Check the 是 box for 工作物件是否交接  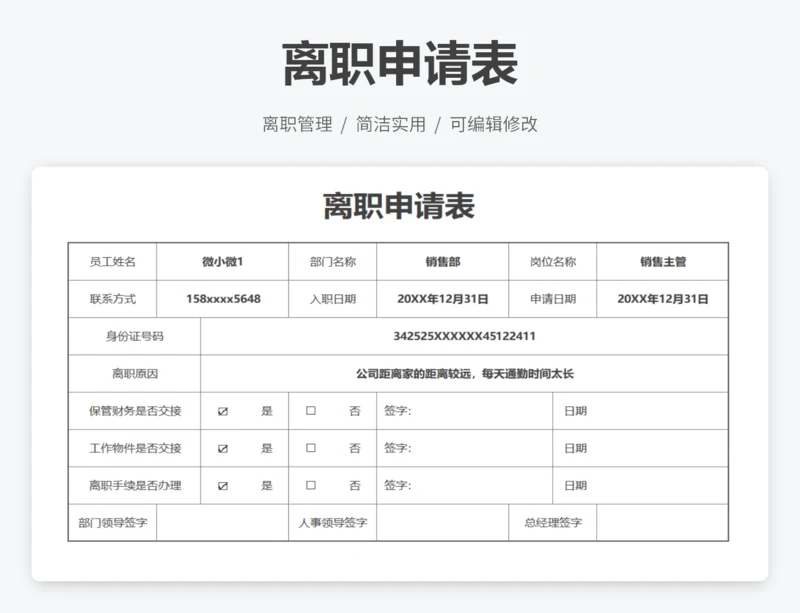[223, 449]
